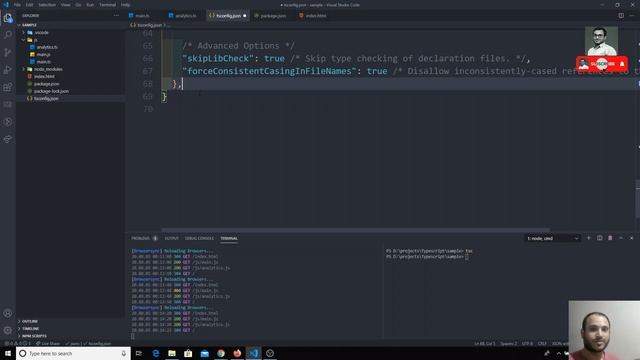
Task: Click line number 66 in the gutter
Action: point(147,58)
